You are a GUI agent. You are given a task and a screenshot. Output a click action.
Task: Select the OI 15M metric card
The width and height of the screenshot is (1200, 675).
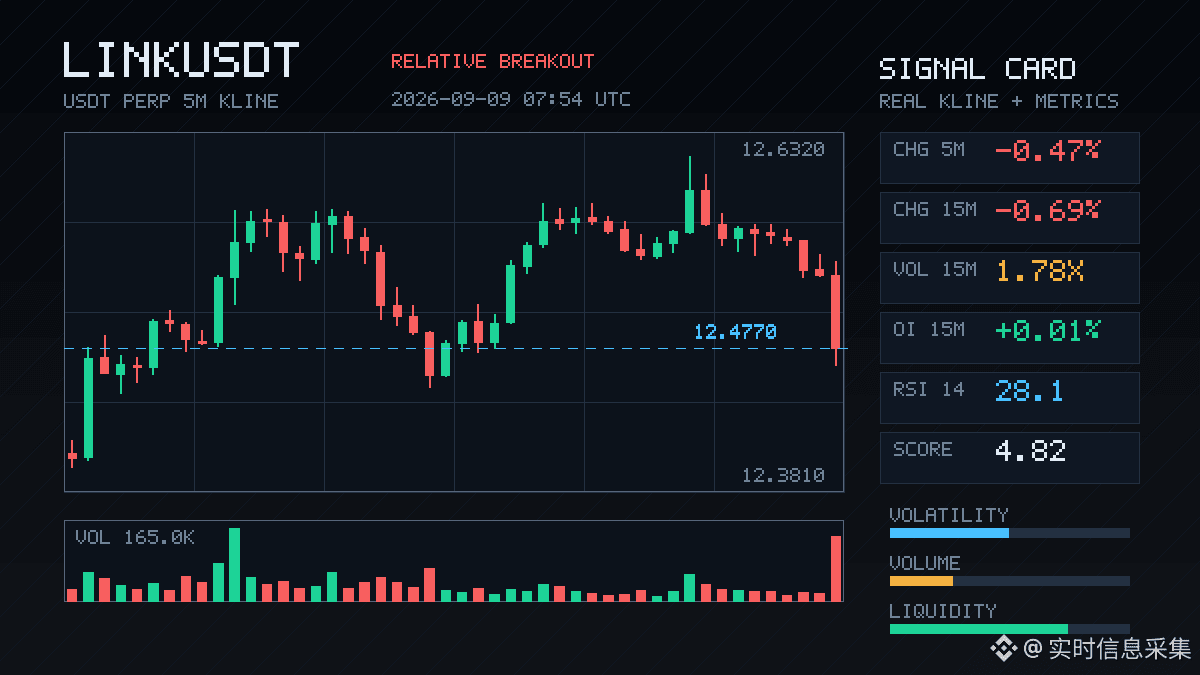point(1009,338)
